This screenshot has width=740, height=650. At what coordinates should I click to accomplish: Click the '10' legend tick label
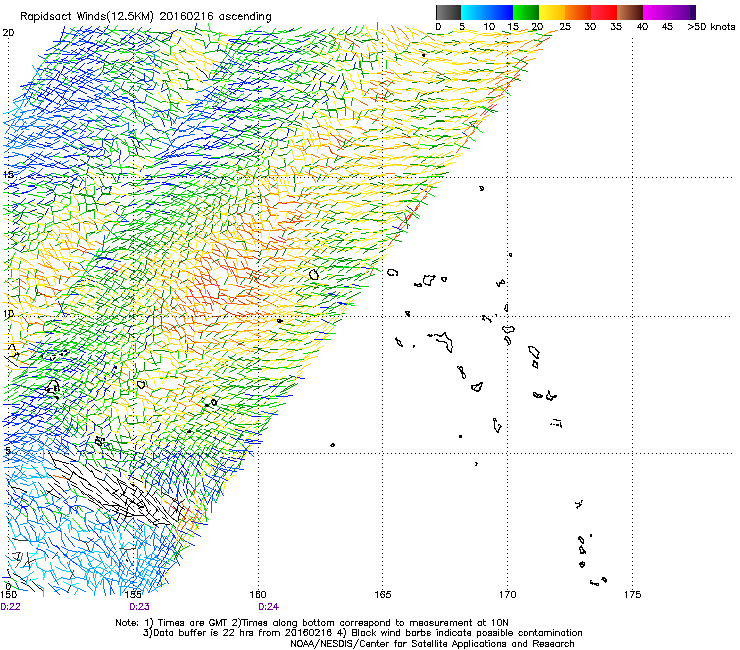[x=489, y=27]
